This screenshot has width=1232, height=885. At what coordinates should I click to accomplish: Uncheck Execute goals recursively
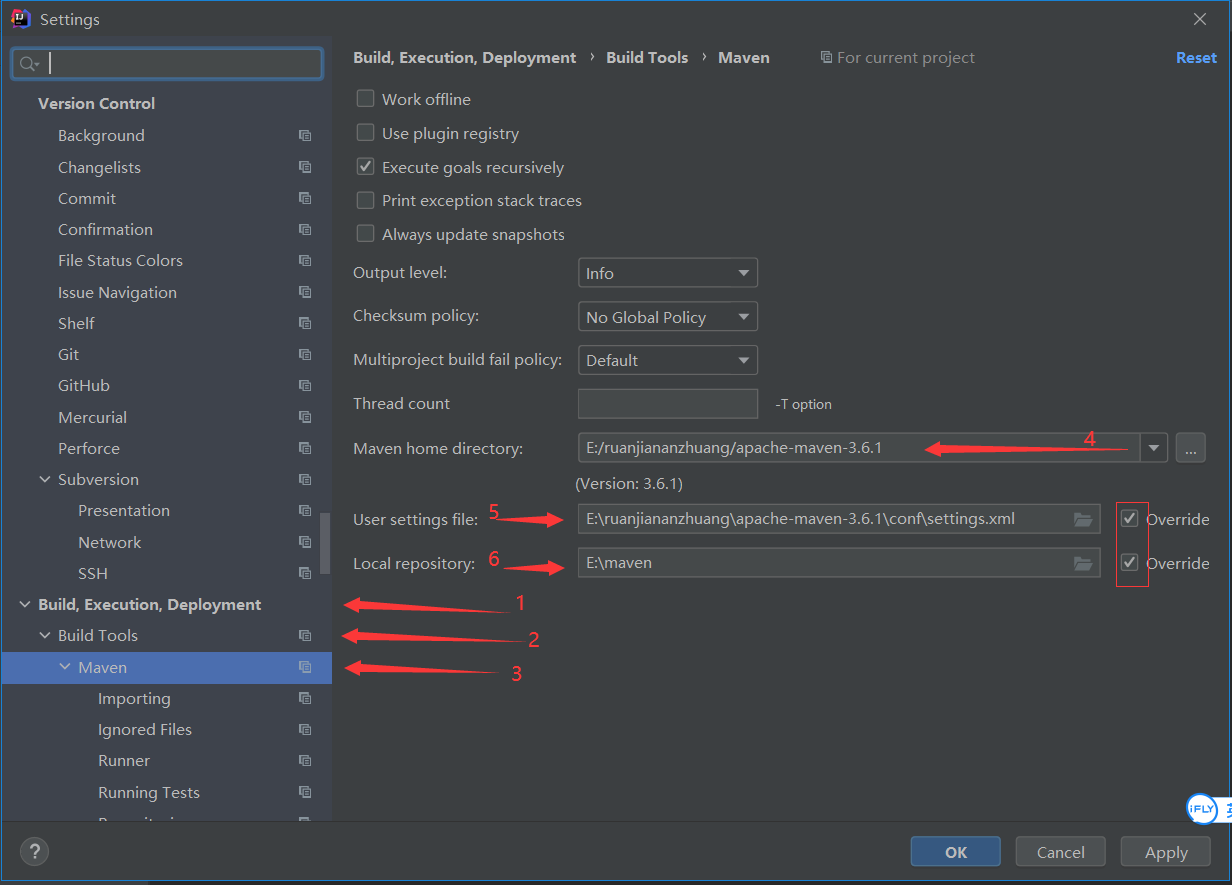(366, 167)
